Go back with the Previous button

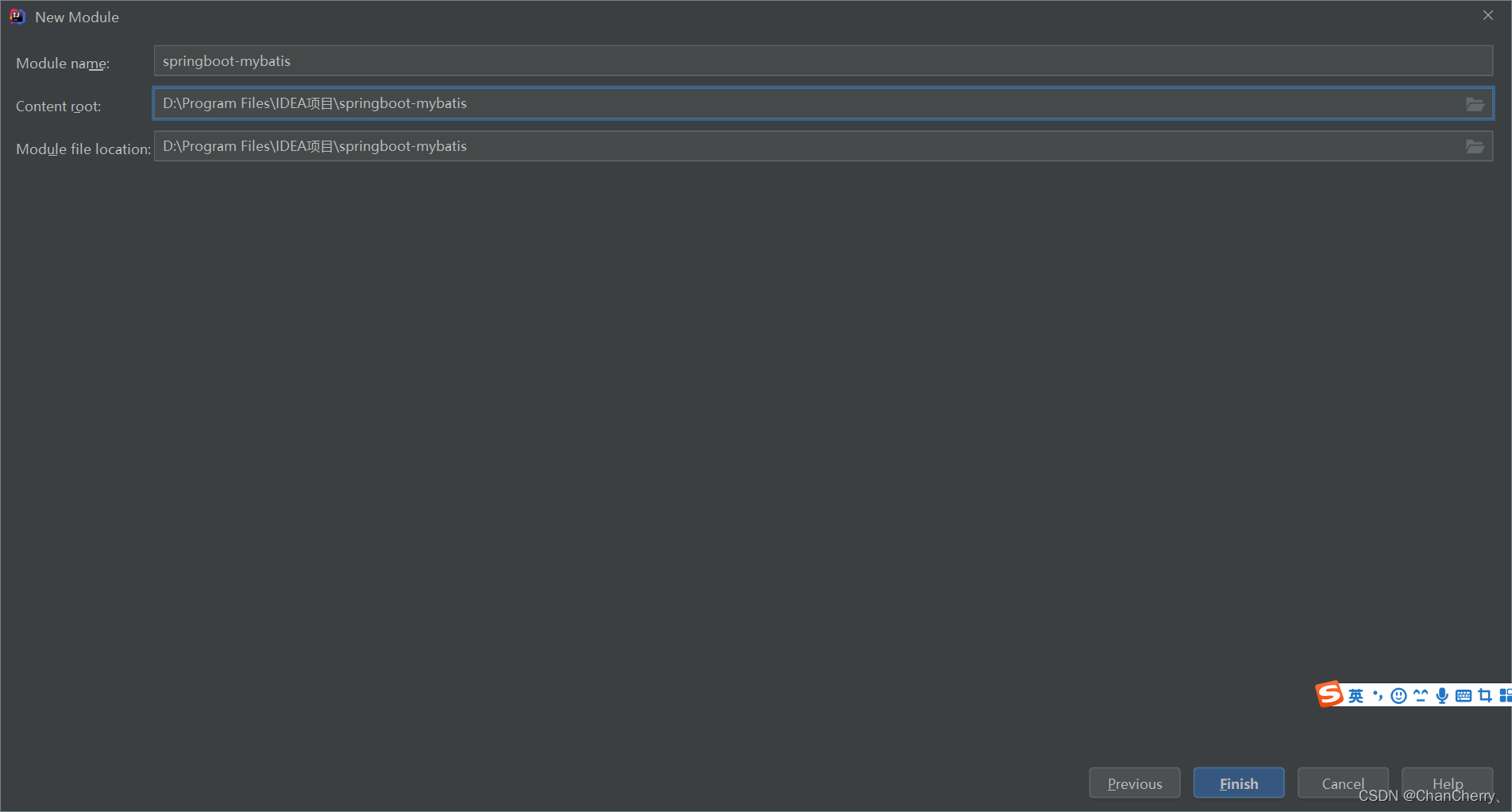(1135, 783)
